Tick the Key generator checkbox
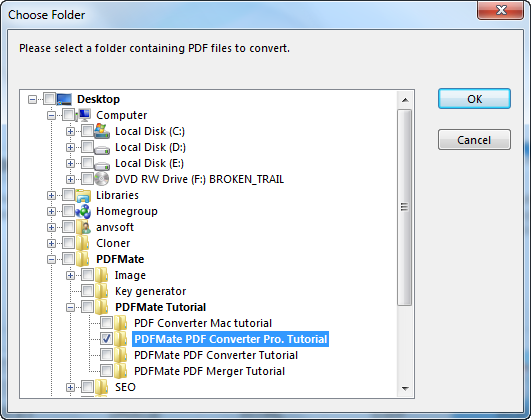The image size is (531, 420). click(87, 291)
